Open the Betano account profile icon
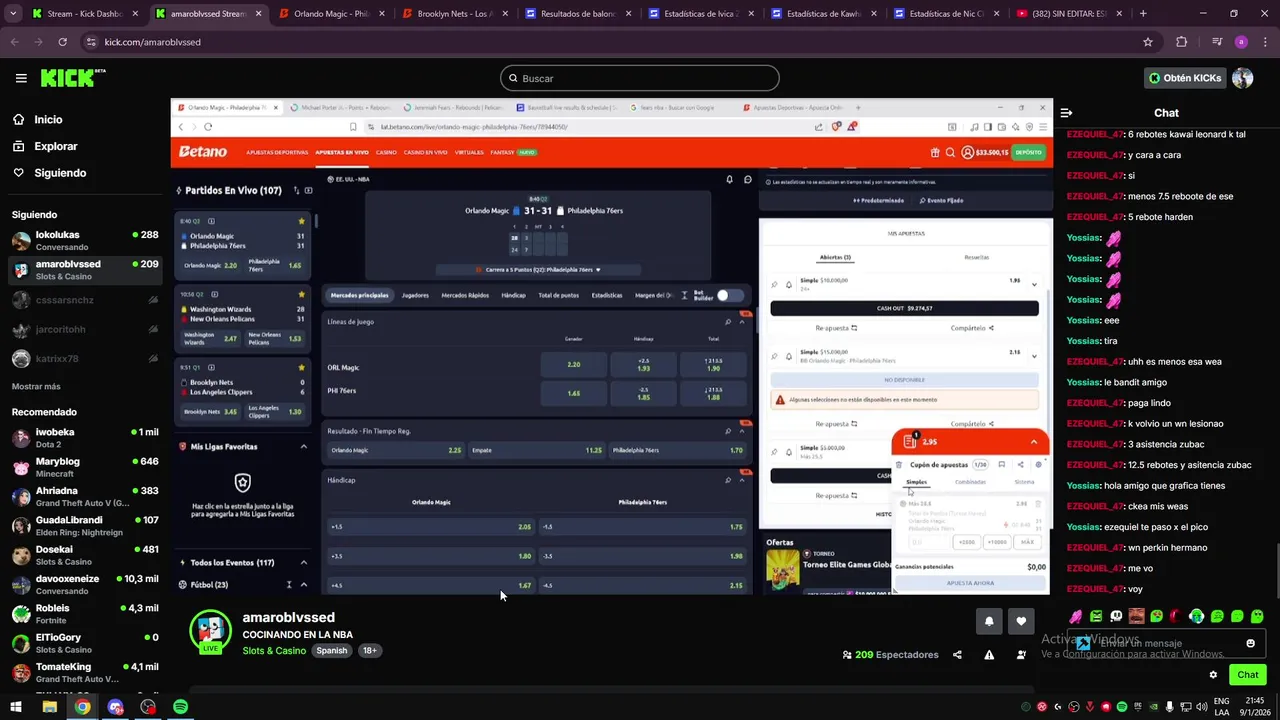 coord(967,152)
